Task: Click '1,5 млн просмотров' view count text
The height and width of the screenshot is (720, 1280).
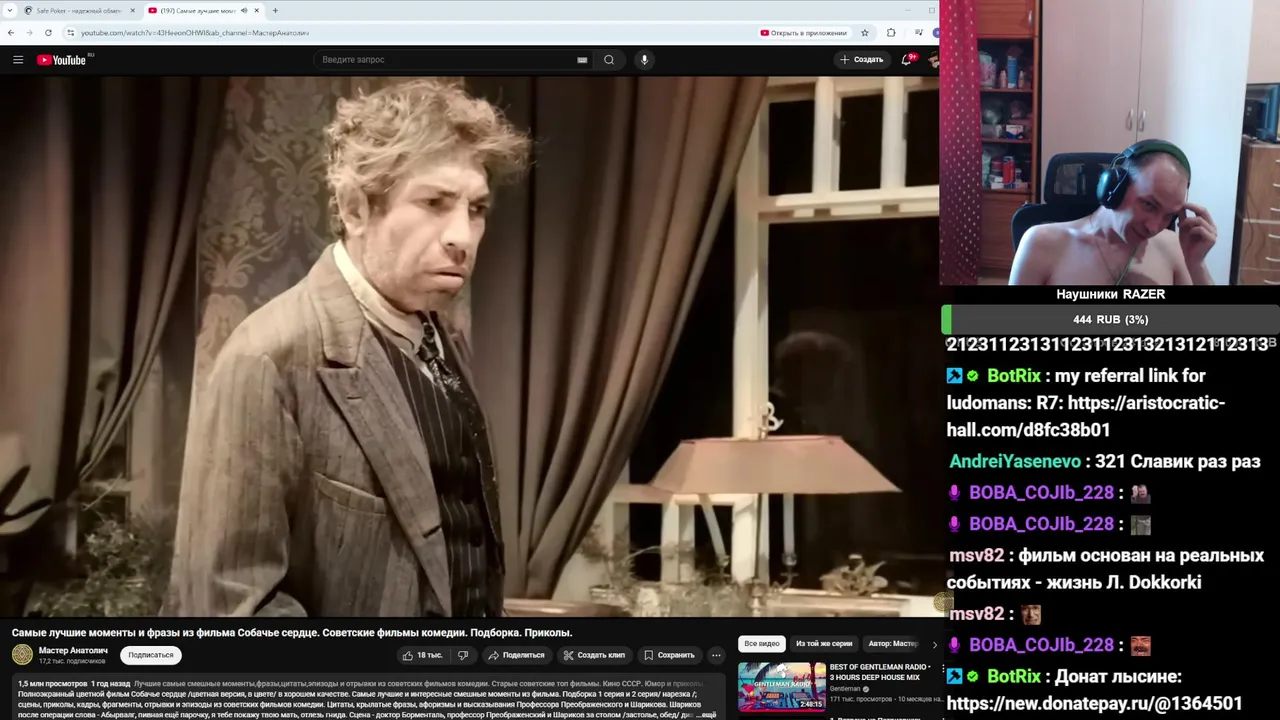Action: 52,684
